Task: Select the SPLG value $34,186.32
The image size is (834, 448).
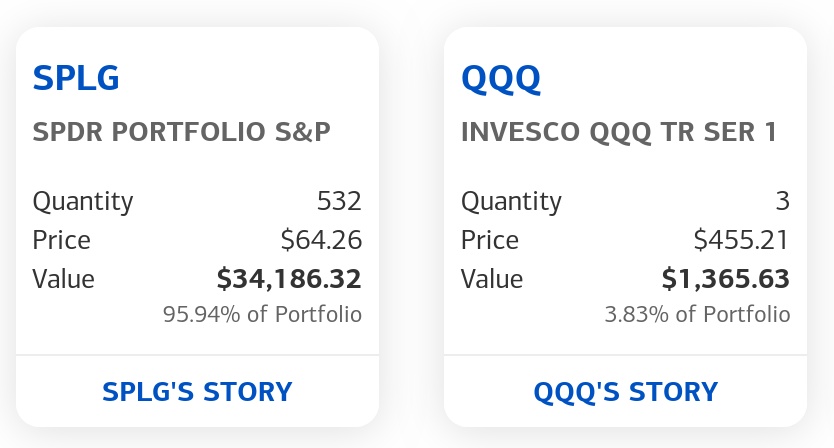Action: click(289, 279)
